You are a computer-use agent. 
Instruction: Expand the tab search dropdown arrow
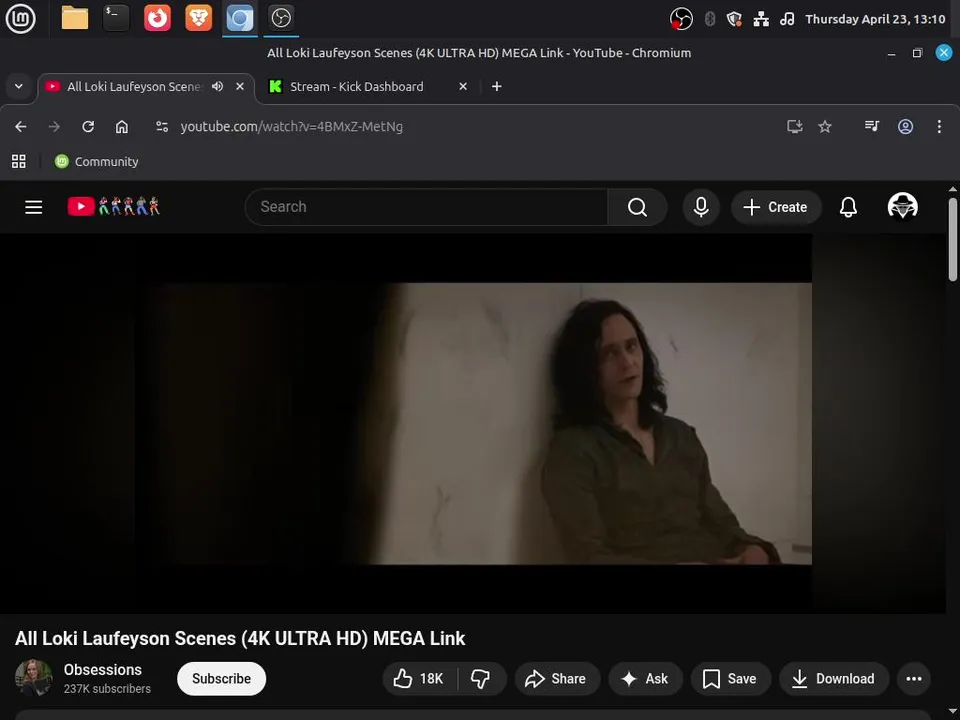tap(19, 86)
